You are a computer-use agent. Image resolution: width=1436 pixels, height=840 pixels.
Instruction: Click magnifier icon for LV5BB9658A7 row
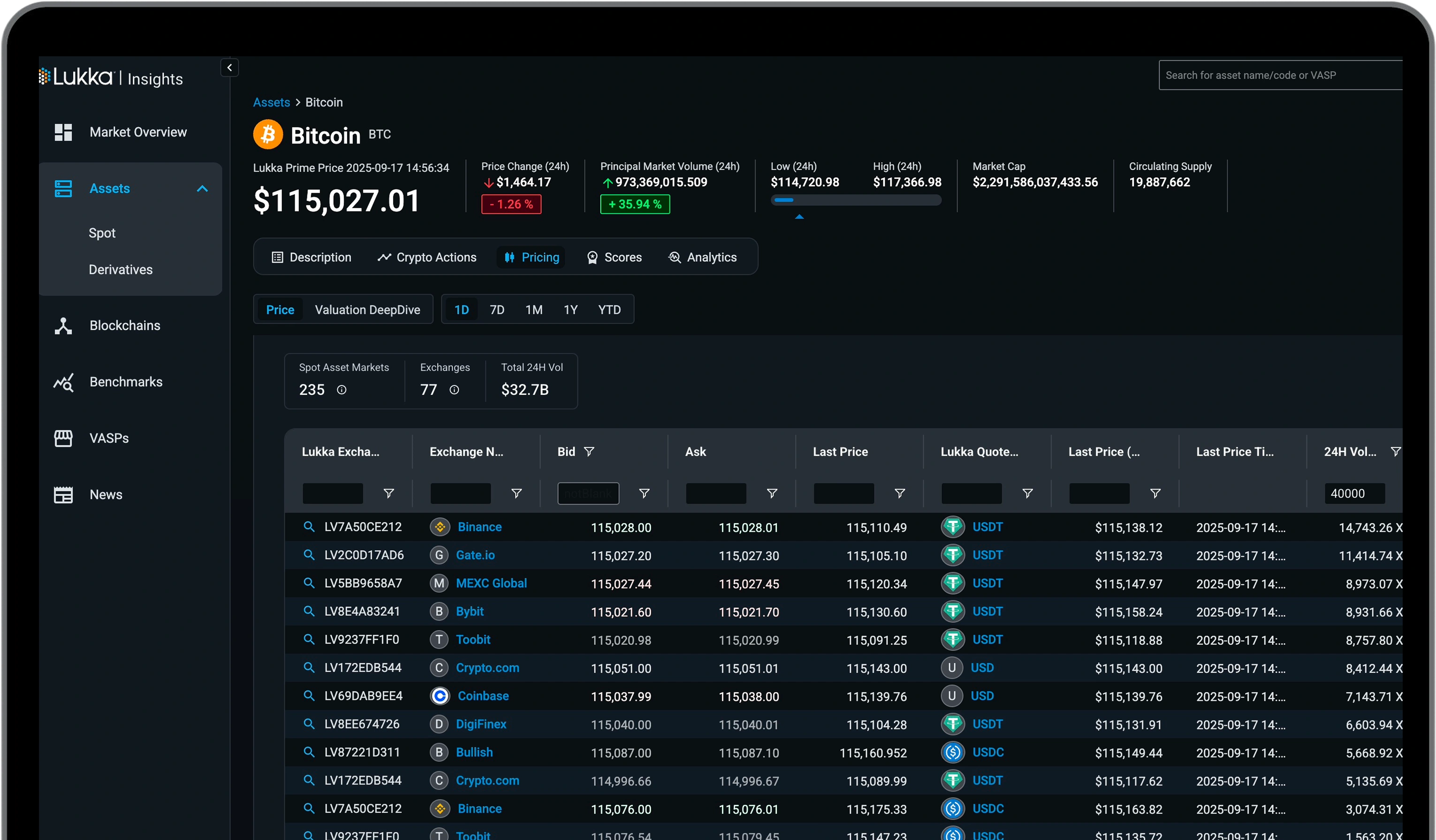309,583
